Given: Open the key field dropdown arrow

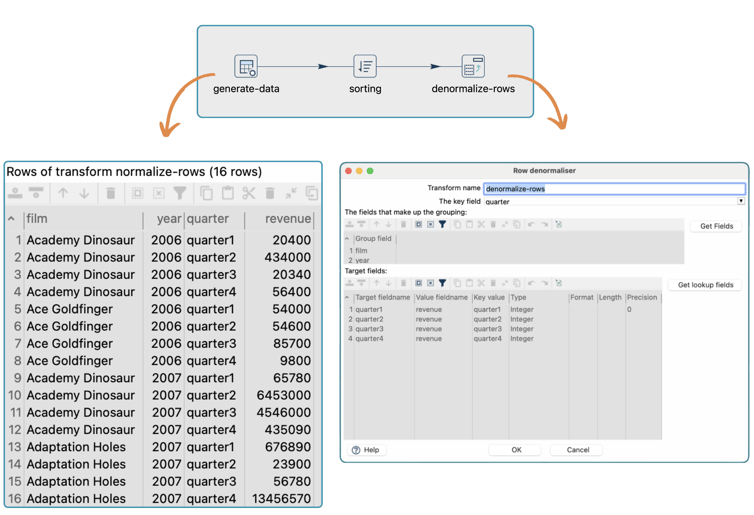Looking at the screenshot, I should click(741, 201).
